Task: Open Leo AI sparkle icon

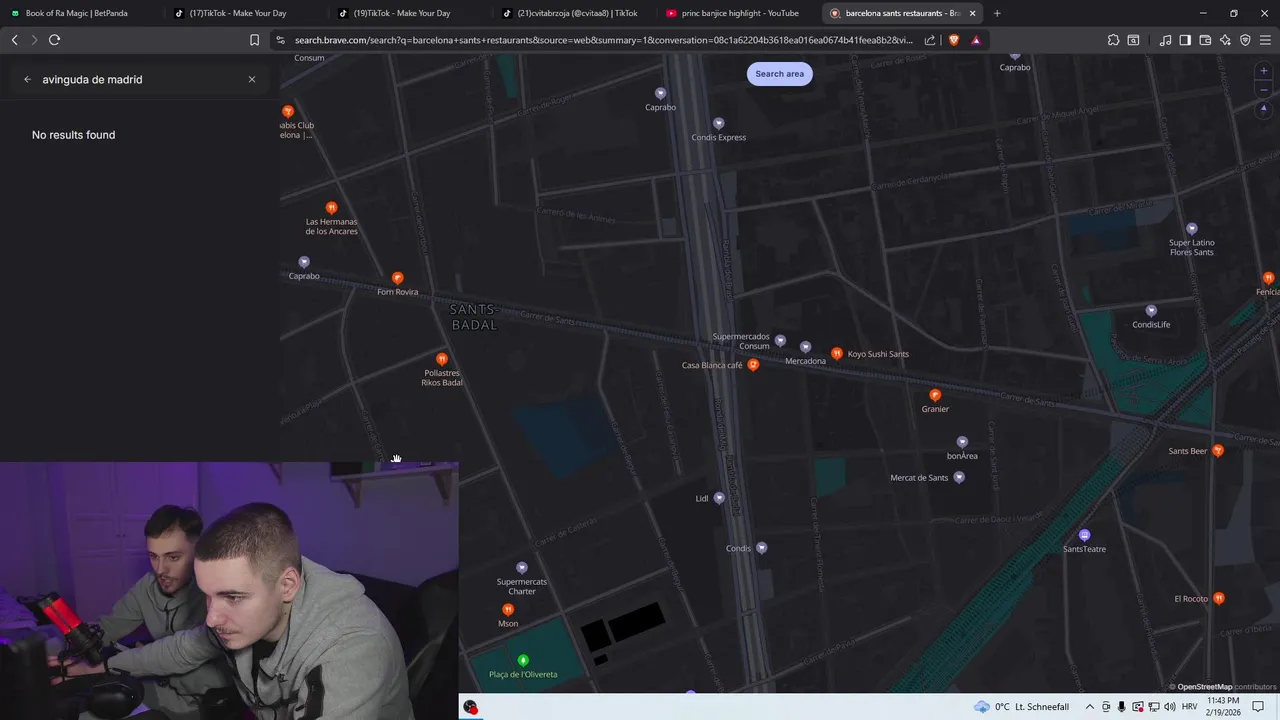Action: click(1225, 40)
